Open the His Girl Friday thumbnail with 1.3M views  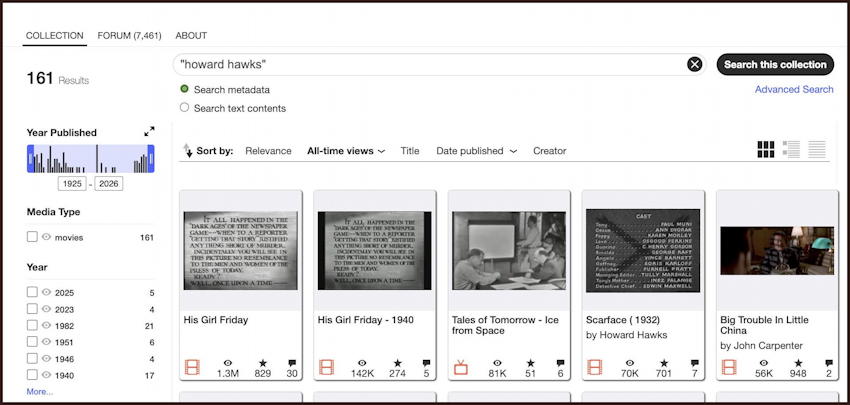click(x=241, y=250)
